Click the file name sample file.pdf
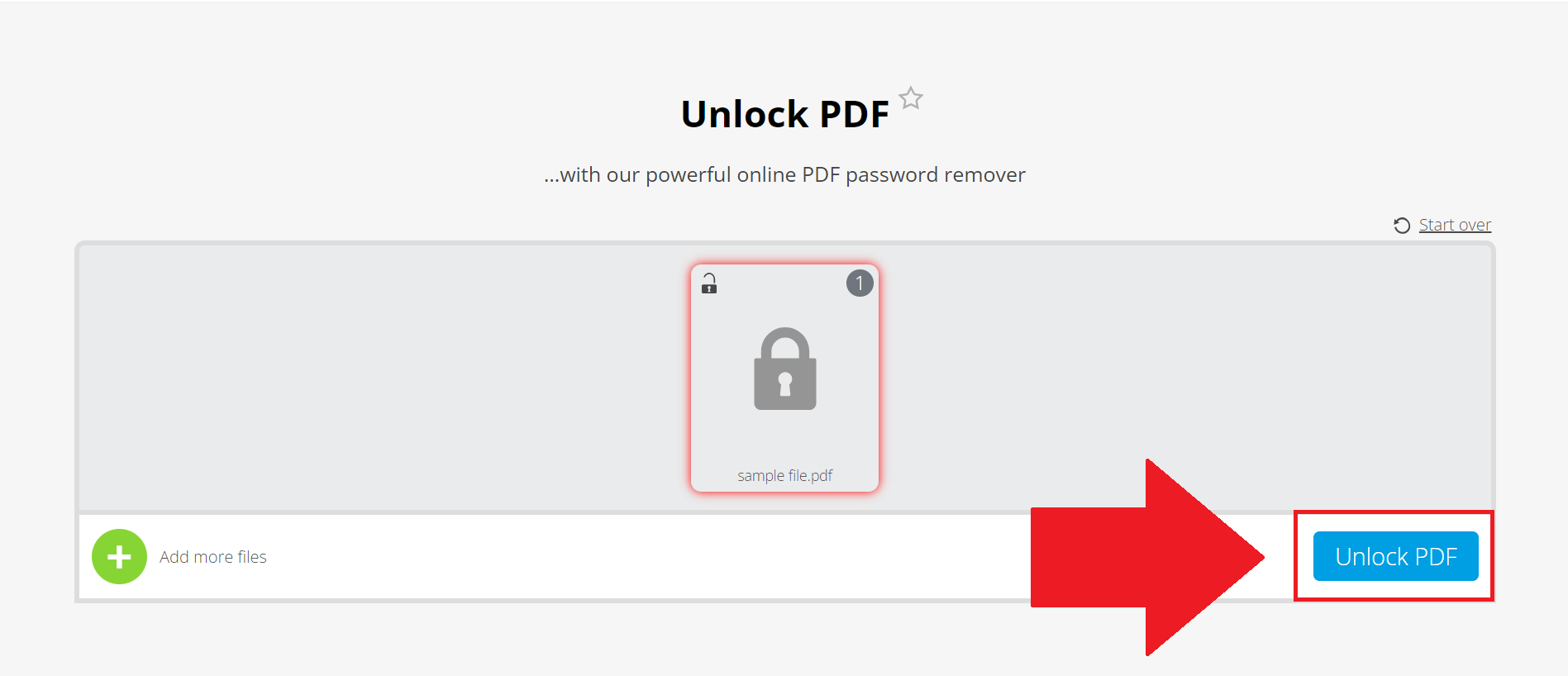Screen dimensions: 1568x676 (x=784, y=475)
